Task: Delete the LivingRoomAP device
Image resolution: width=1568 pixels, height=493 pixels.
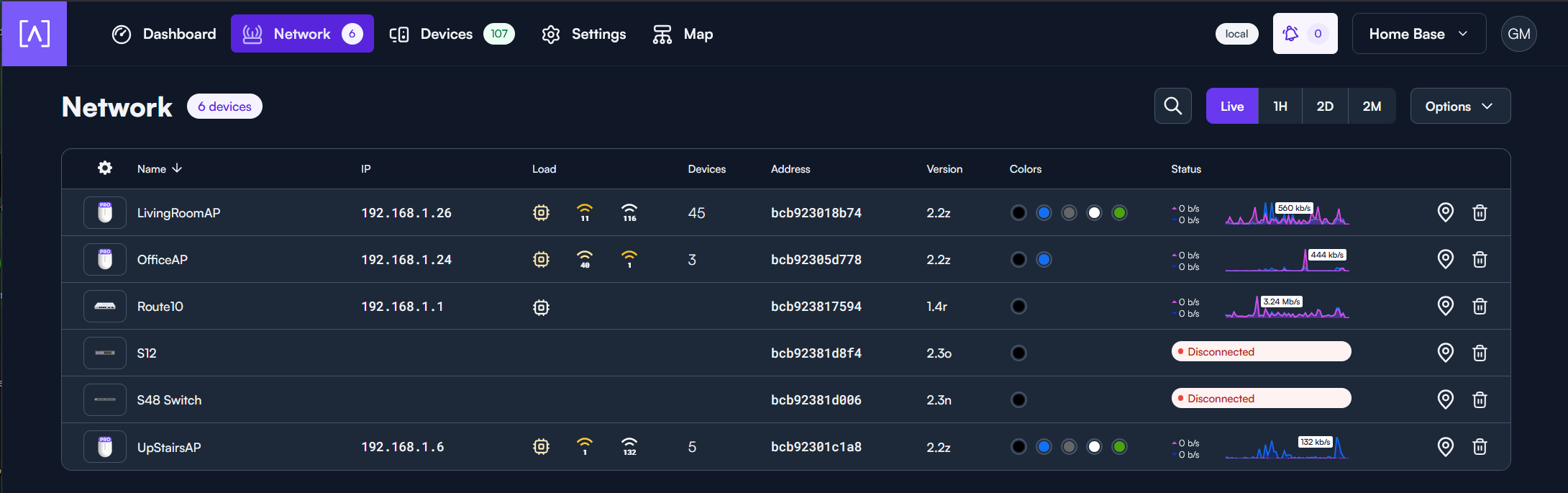Action: [x=1479, y=212]
